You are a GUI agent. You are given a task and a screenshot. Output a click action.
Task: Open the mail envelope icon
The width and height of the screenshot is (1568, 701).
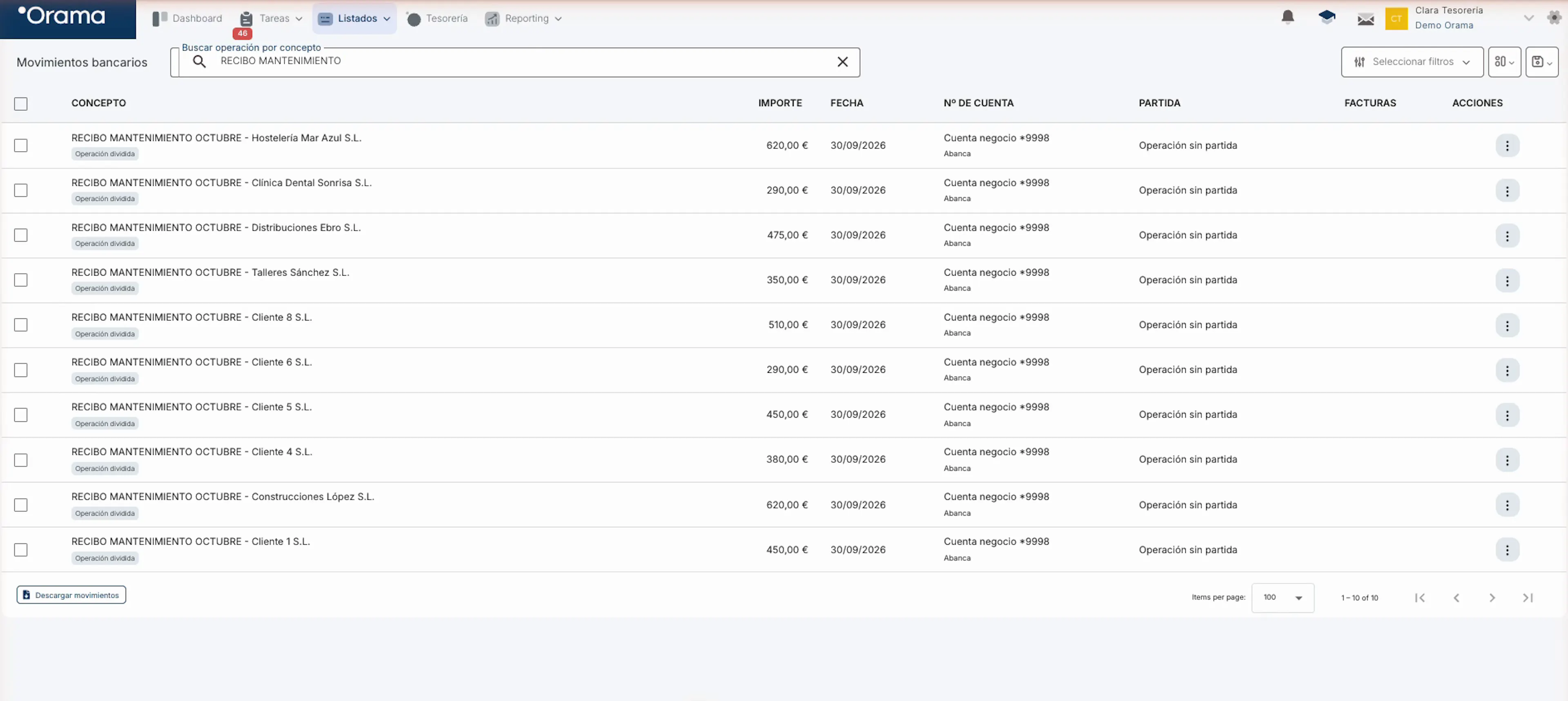1365,19
